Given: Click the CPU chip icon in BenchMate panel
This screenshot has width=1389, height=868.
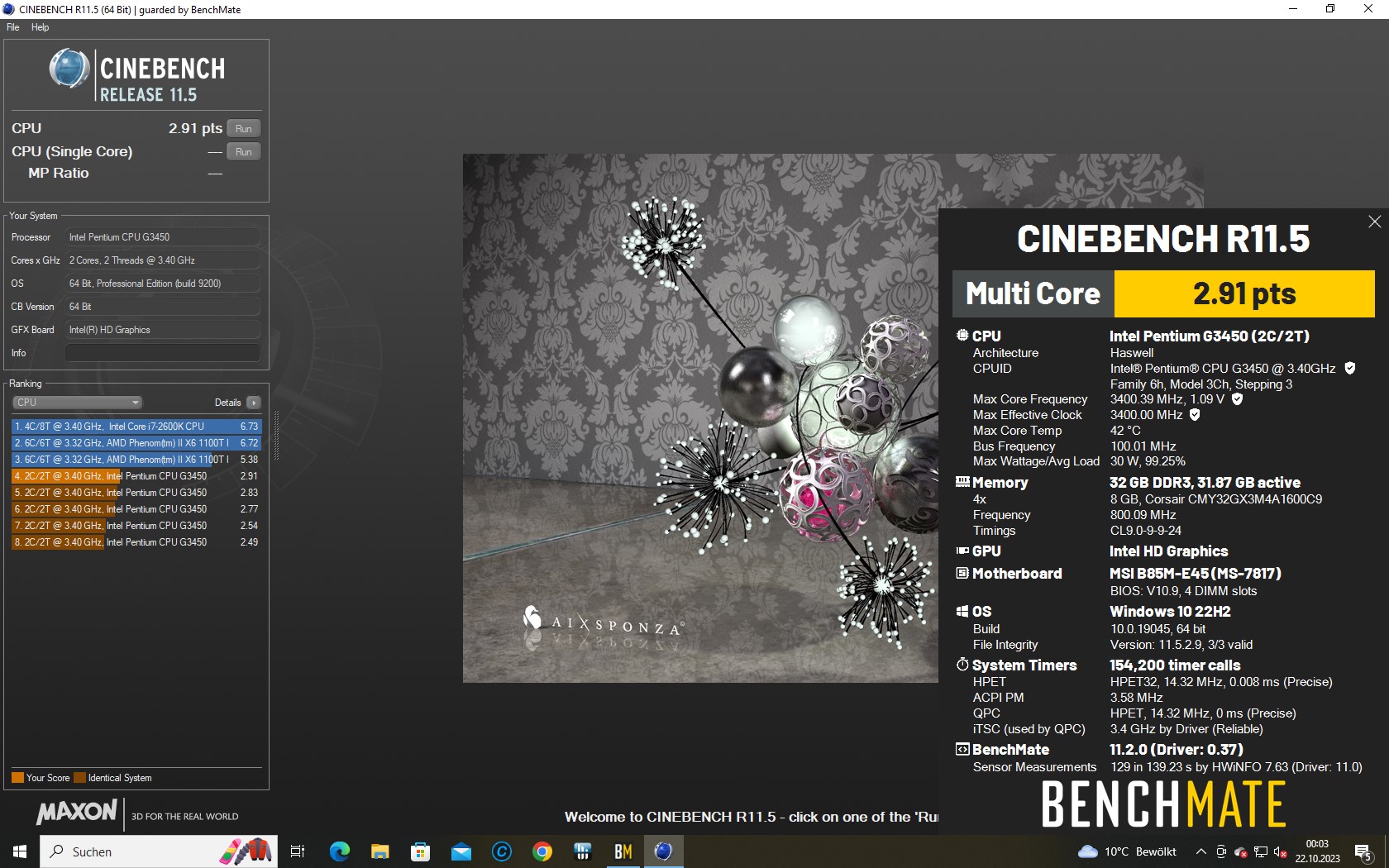Looking at the screenshot, I should [962, 336].
